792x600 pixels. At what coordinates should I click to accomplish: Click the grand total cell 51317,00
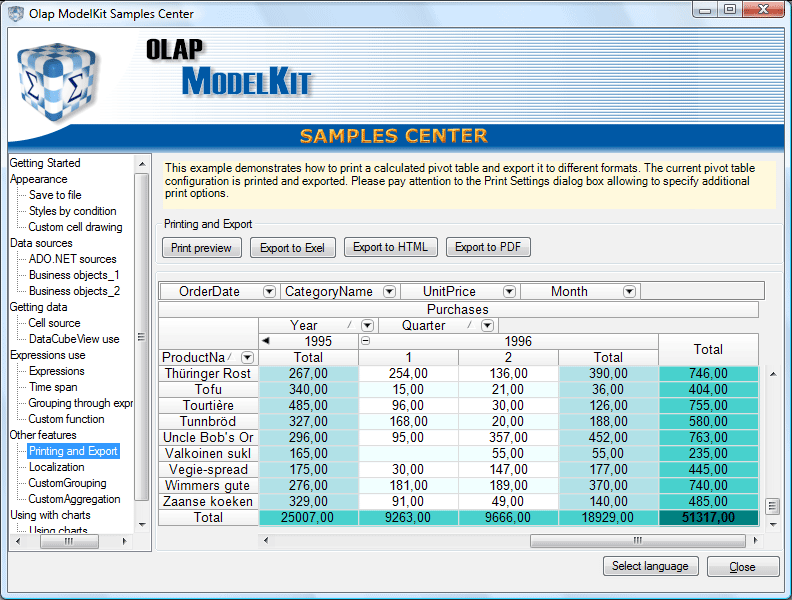pos(709,518)
